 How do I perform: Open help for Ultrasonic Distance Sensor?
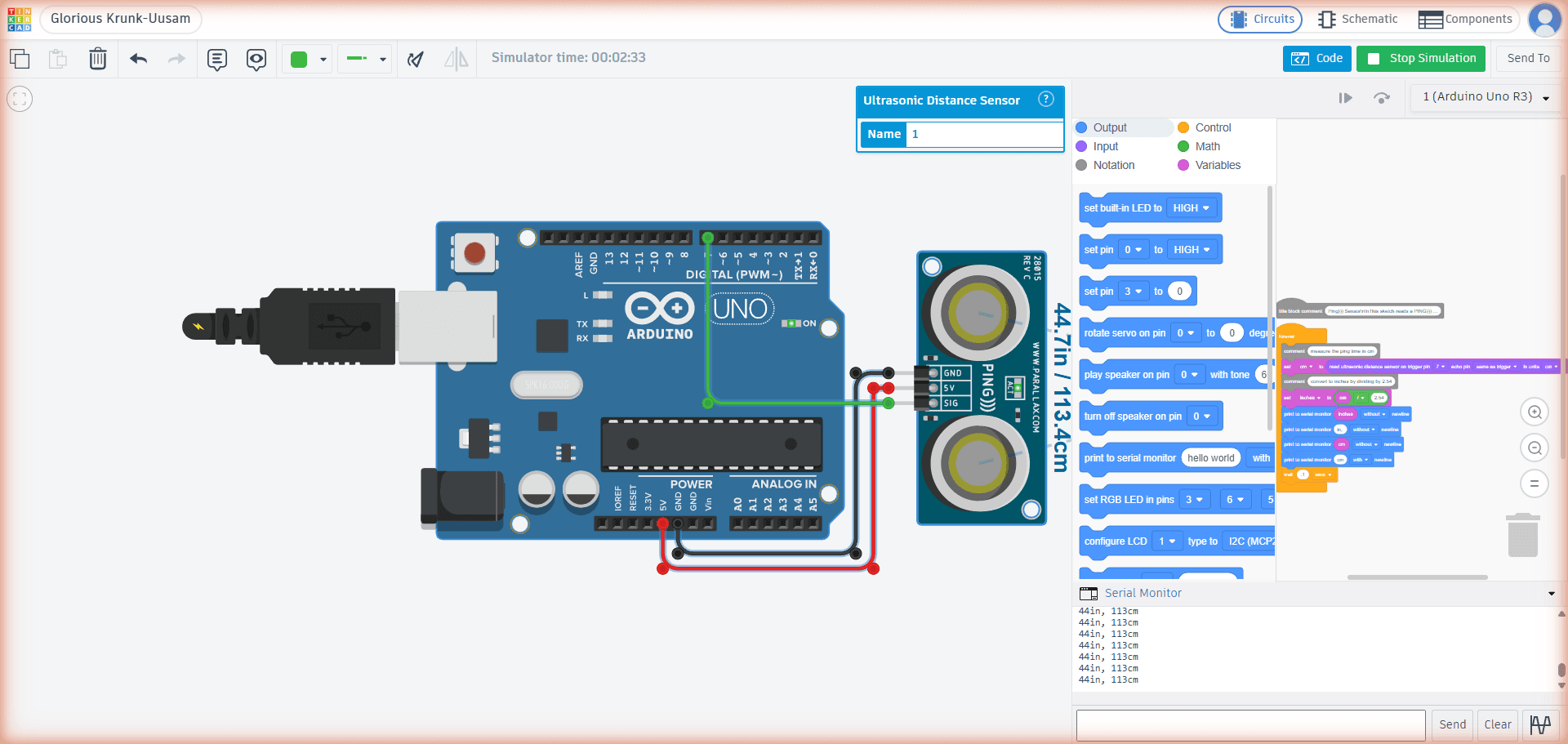(x=1045, y=99)
